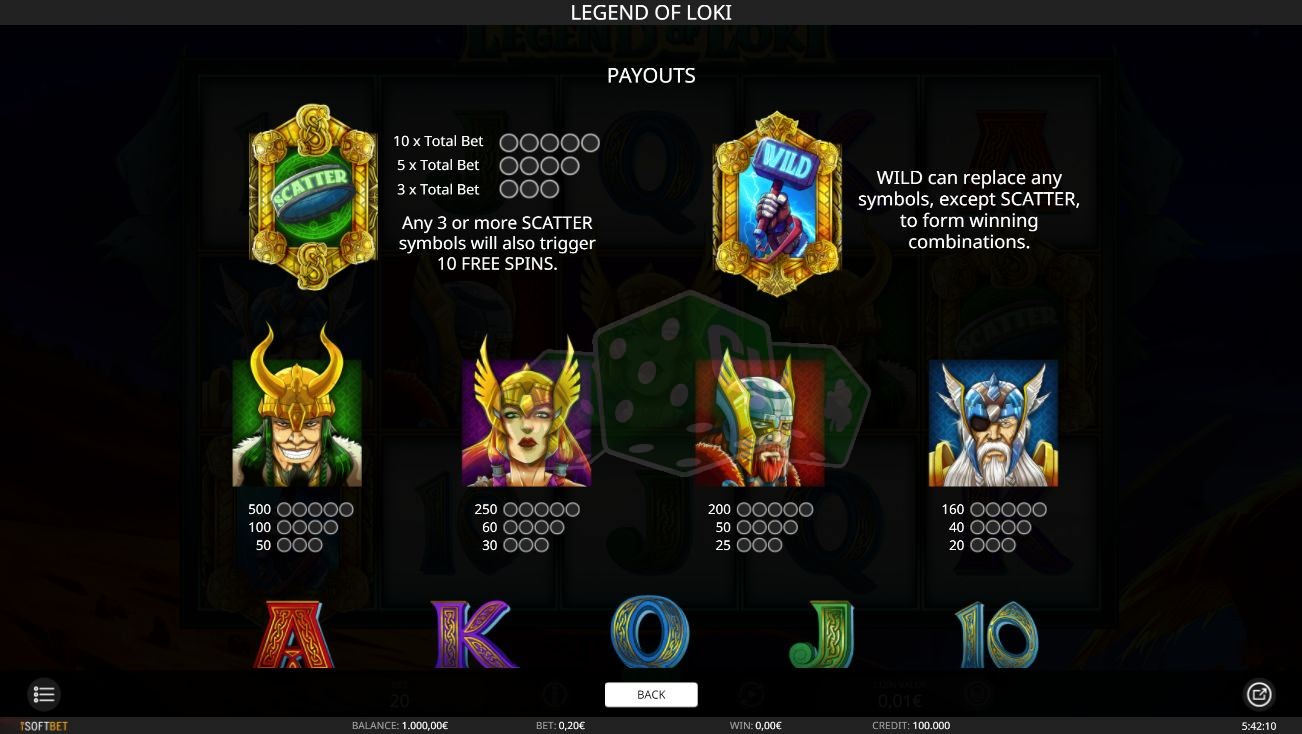Click the exit/share icon at bottom right
Viewport: 1302px width, 734px height.
pos(1258,694)
